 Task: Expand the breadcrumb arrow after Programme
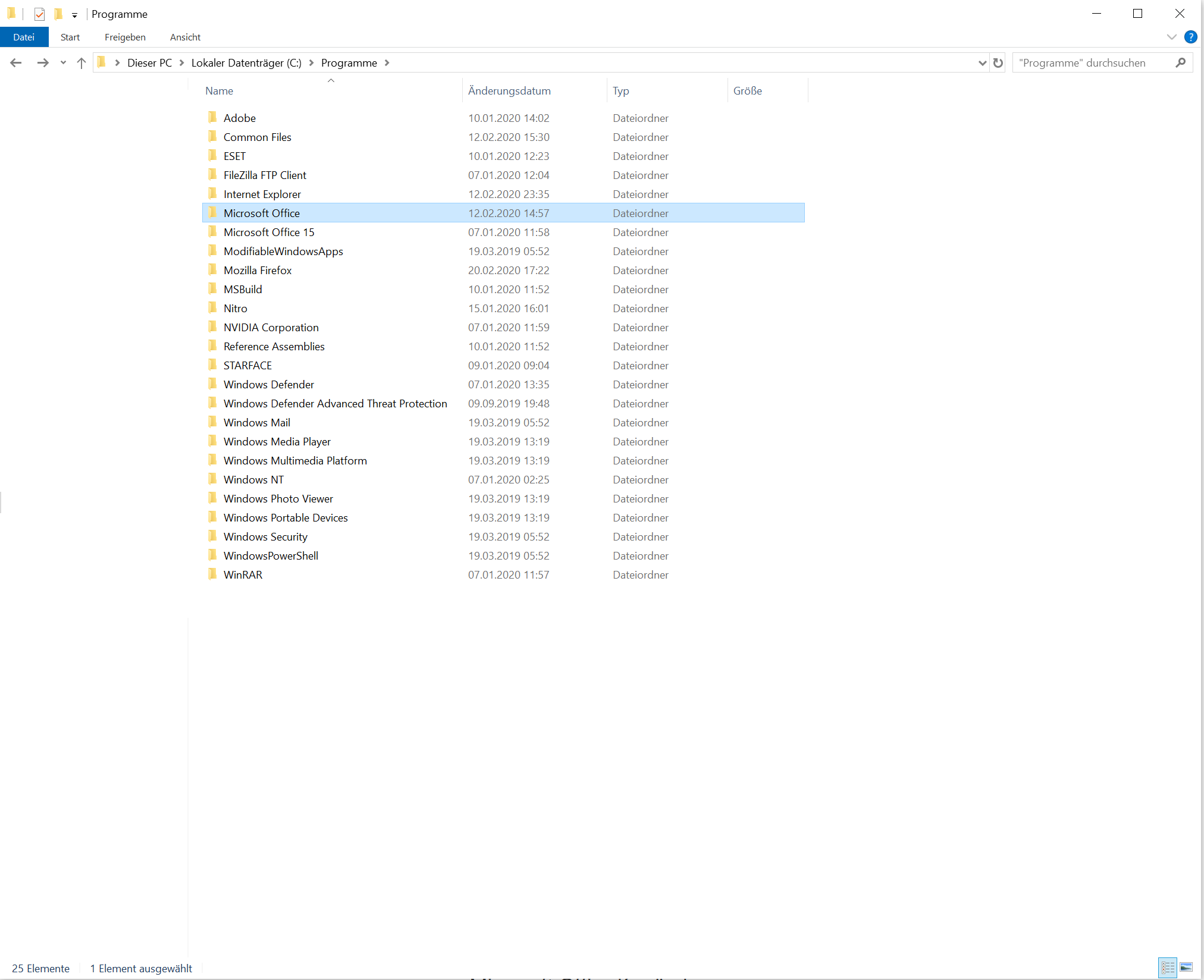(387, 62)
